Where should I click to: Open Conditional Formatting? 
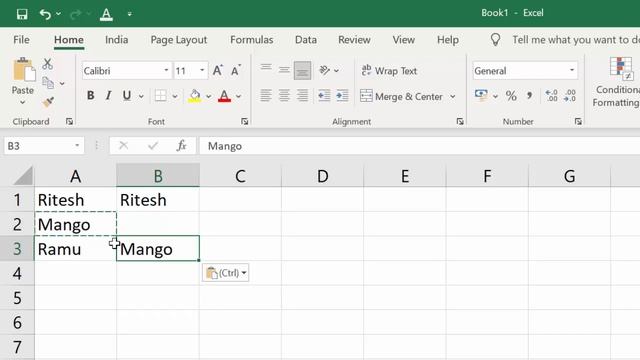[x=617, y=82]
